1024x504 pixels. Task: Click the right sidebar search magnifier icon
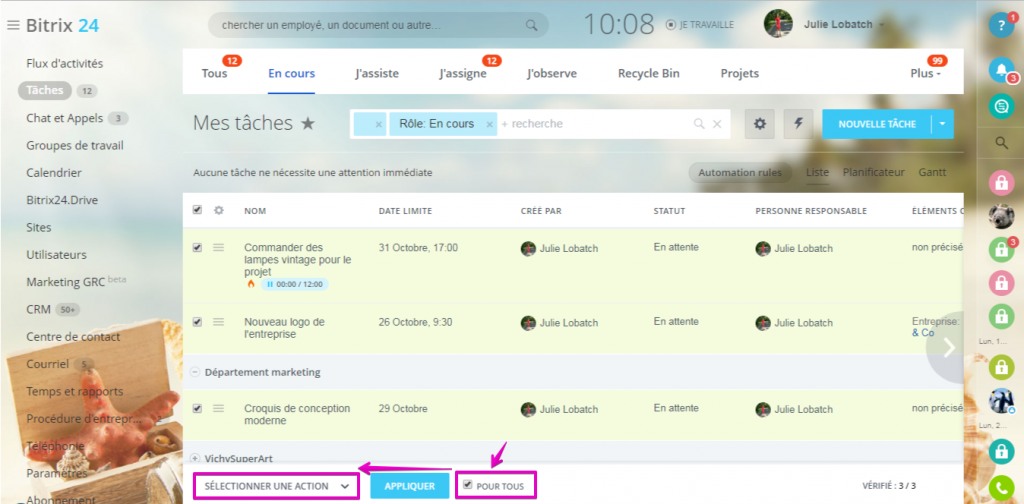pos(1001,143)
